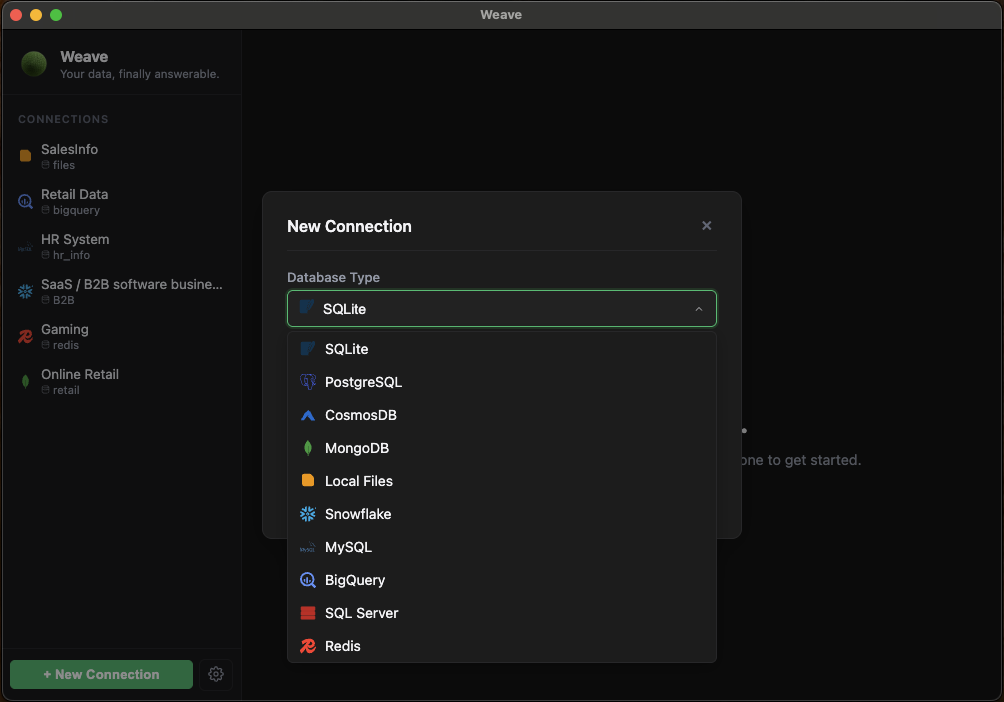Click the 'retail' label under Online Retail

[66, 390]
